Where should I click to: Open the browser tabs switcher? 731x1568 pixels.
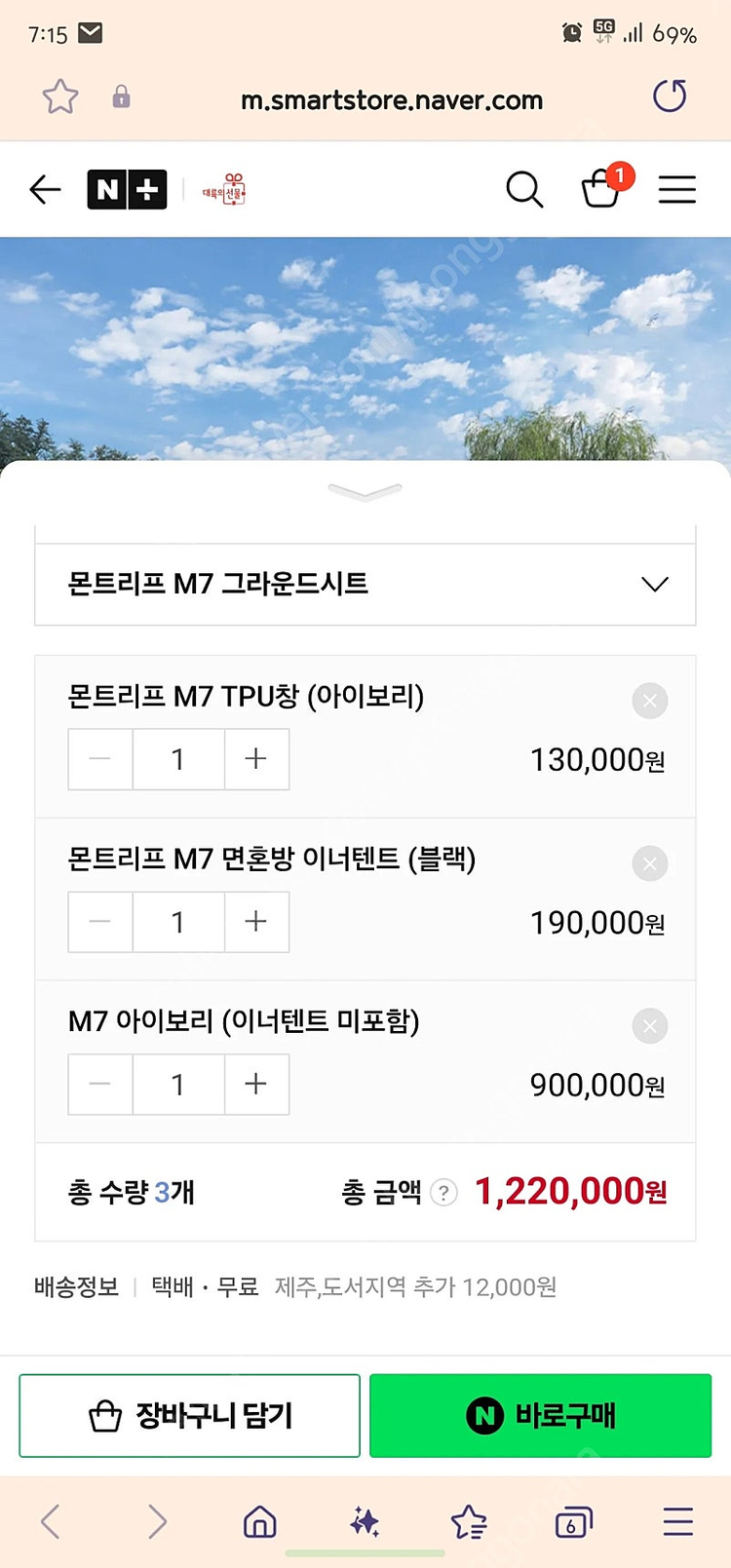(573, 1521)
